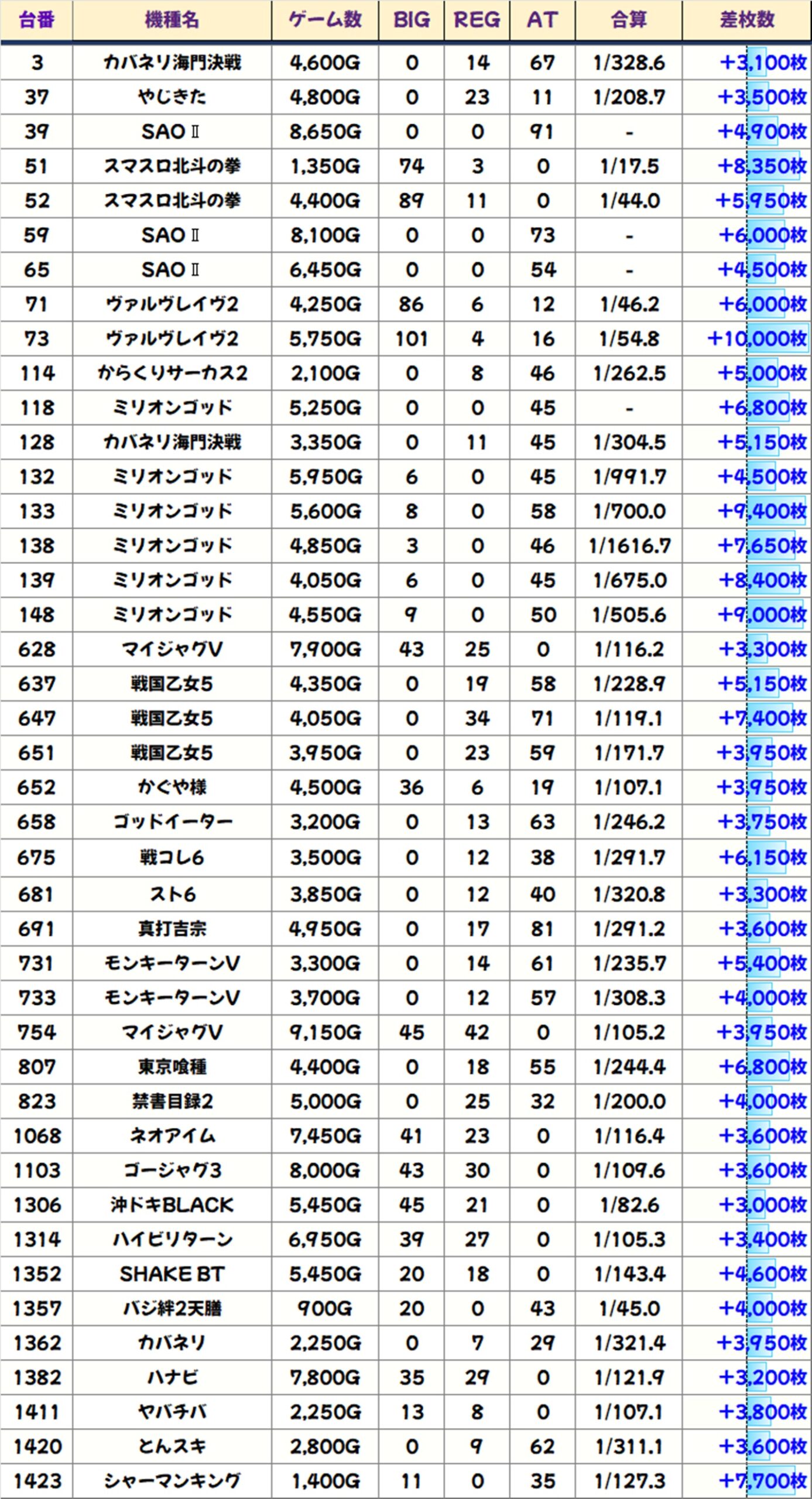The image size is (812, 1499).
Task: Select the AT column header
Action: (x=543, y=20)
